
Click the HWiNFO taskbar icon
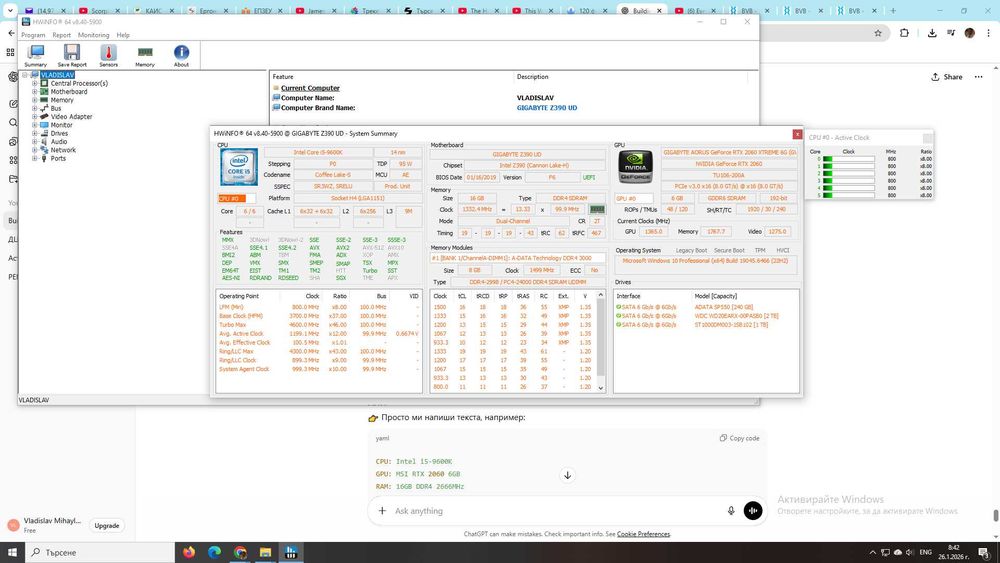291,552
